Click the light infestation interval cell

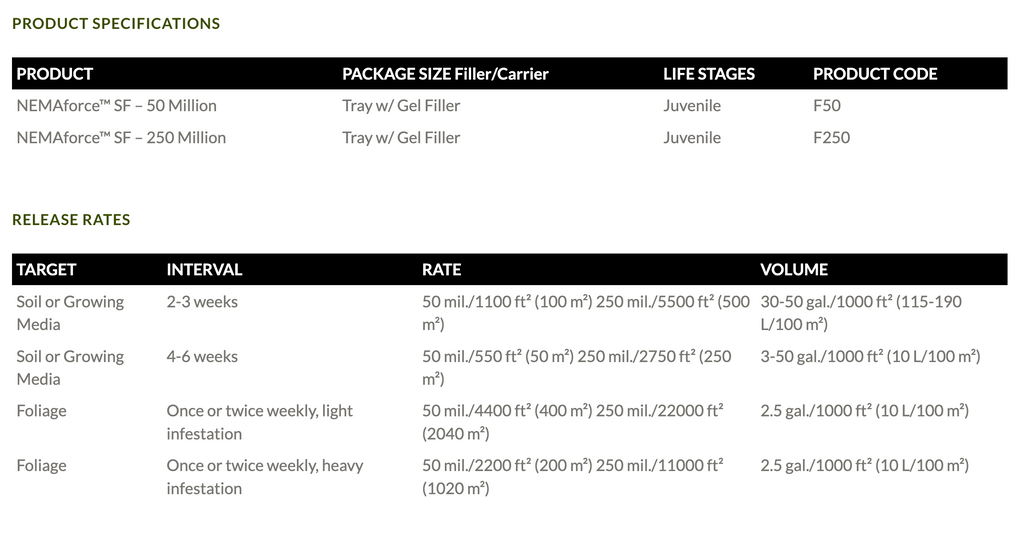259,422
